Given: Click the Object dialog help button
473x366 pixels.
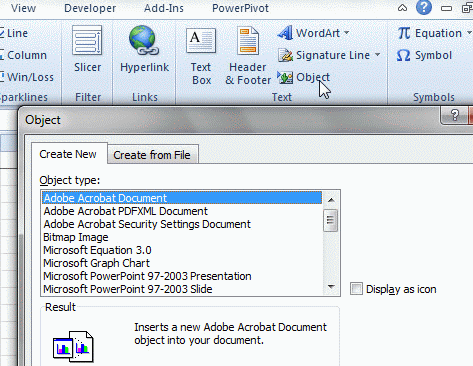Looking at the screenshot, I should pyautogui.click(x=455, y=115).
